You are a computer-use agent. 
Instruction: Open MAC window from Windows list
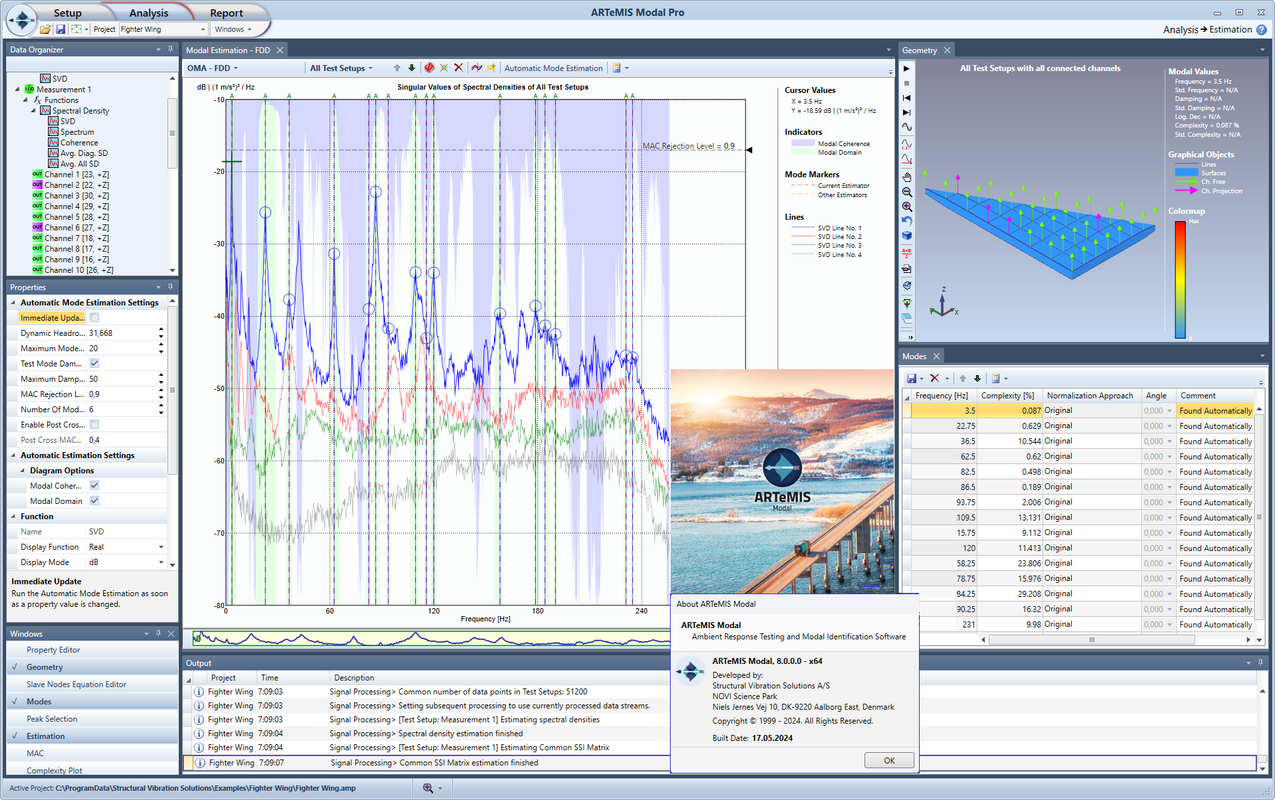90,753
